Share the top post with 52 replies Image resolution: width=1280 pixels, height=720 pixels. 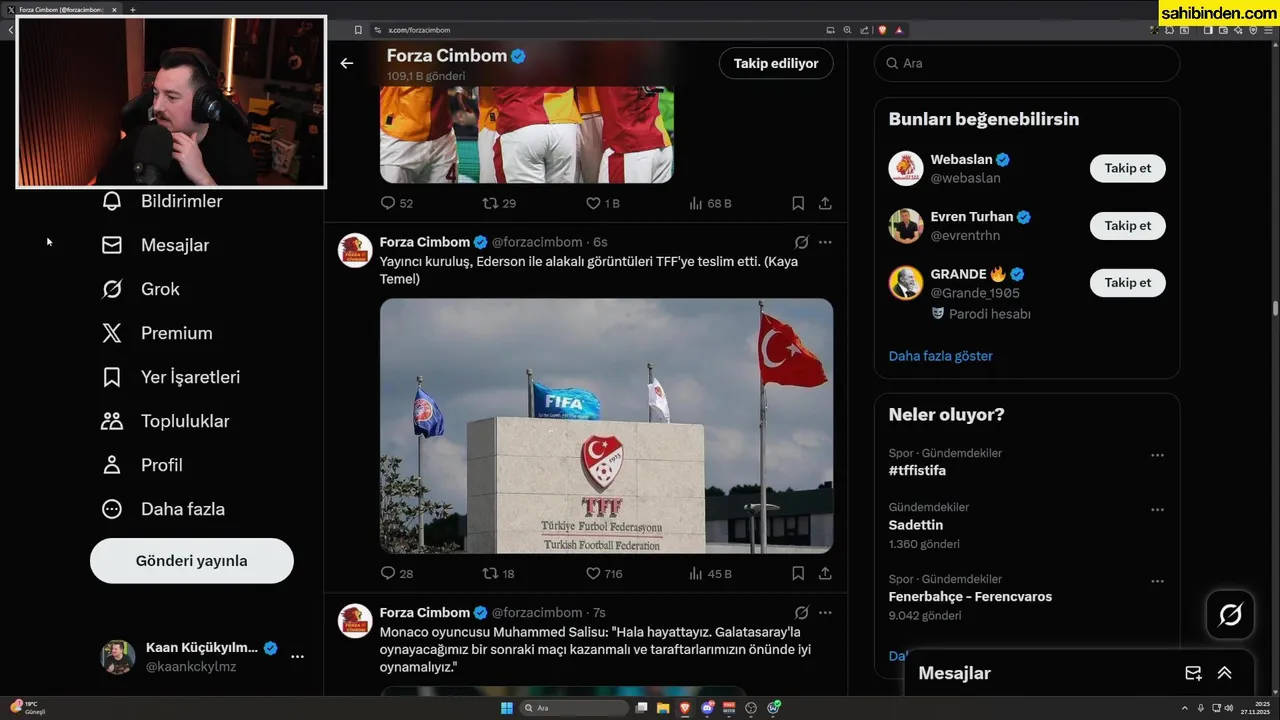pos(825,203)
